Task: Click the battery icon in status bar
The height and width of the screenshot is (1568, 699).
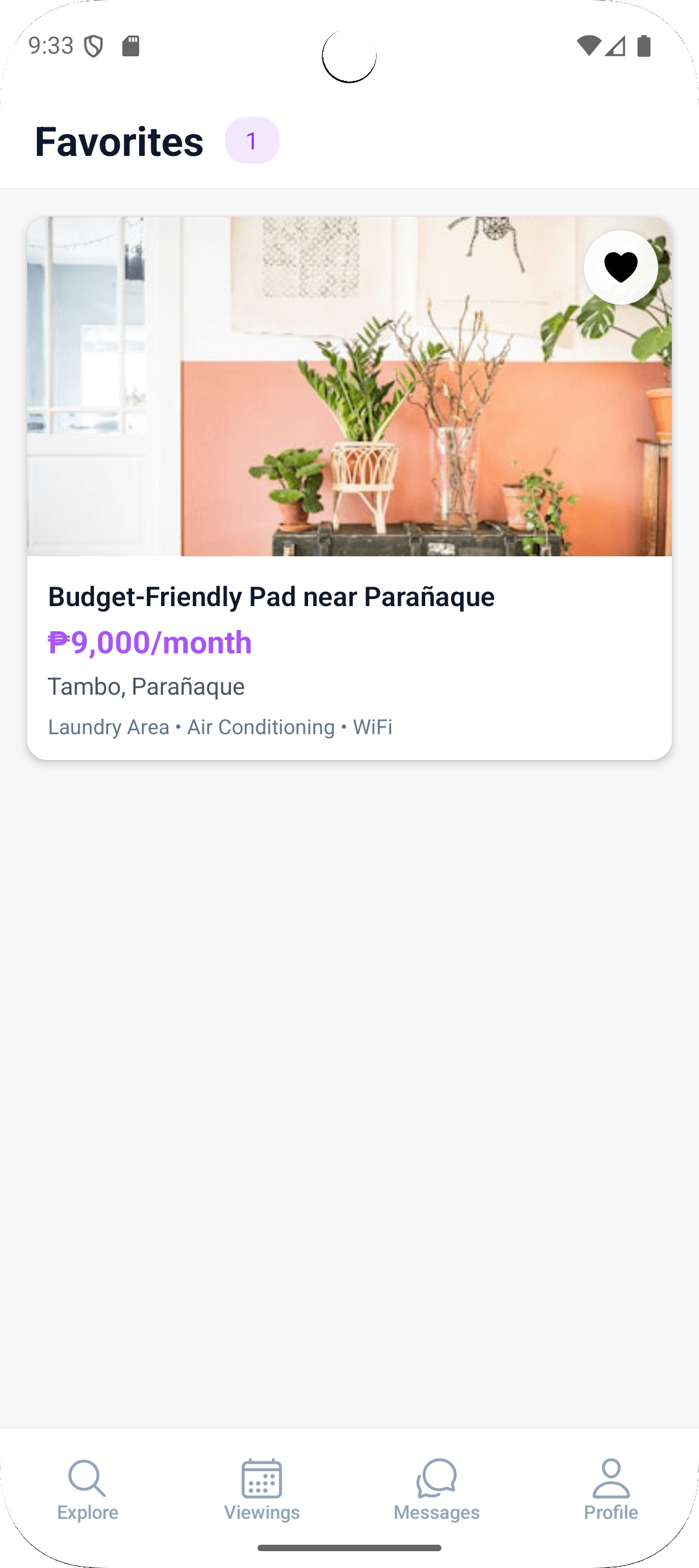Action: tap(644, 46)
